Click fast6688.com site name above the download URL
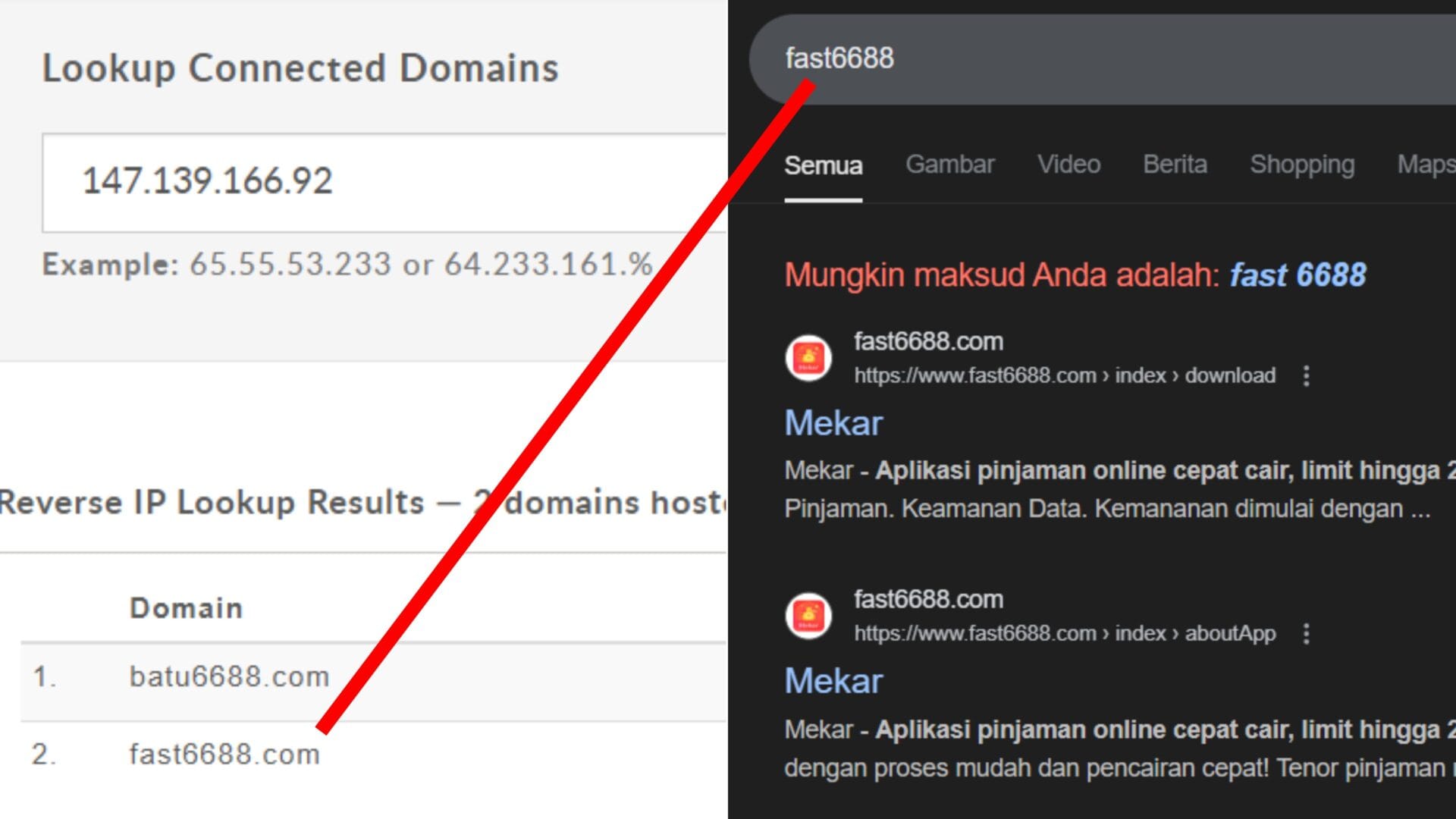 pos(928,341)
